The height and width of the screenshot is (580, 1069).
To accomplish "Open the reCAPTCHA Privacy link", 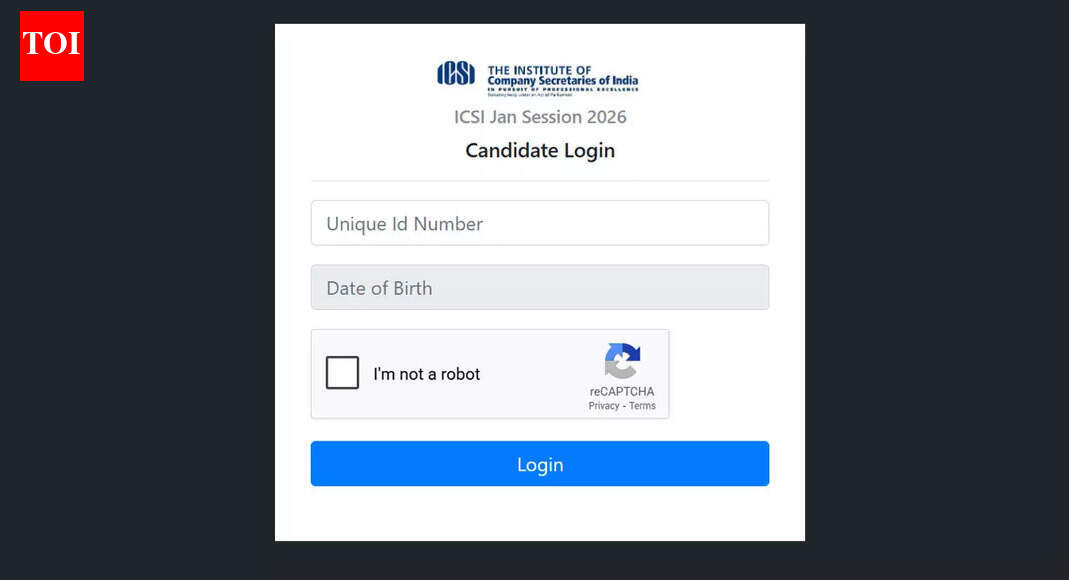I will 600,406.
